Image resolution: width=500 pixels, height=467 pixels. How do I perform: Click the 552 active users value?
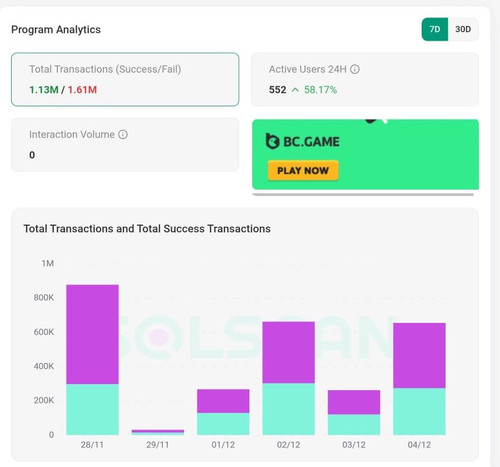[x=278, y=90]
